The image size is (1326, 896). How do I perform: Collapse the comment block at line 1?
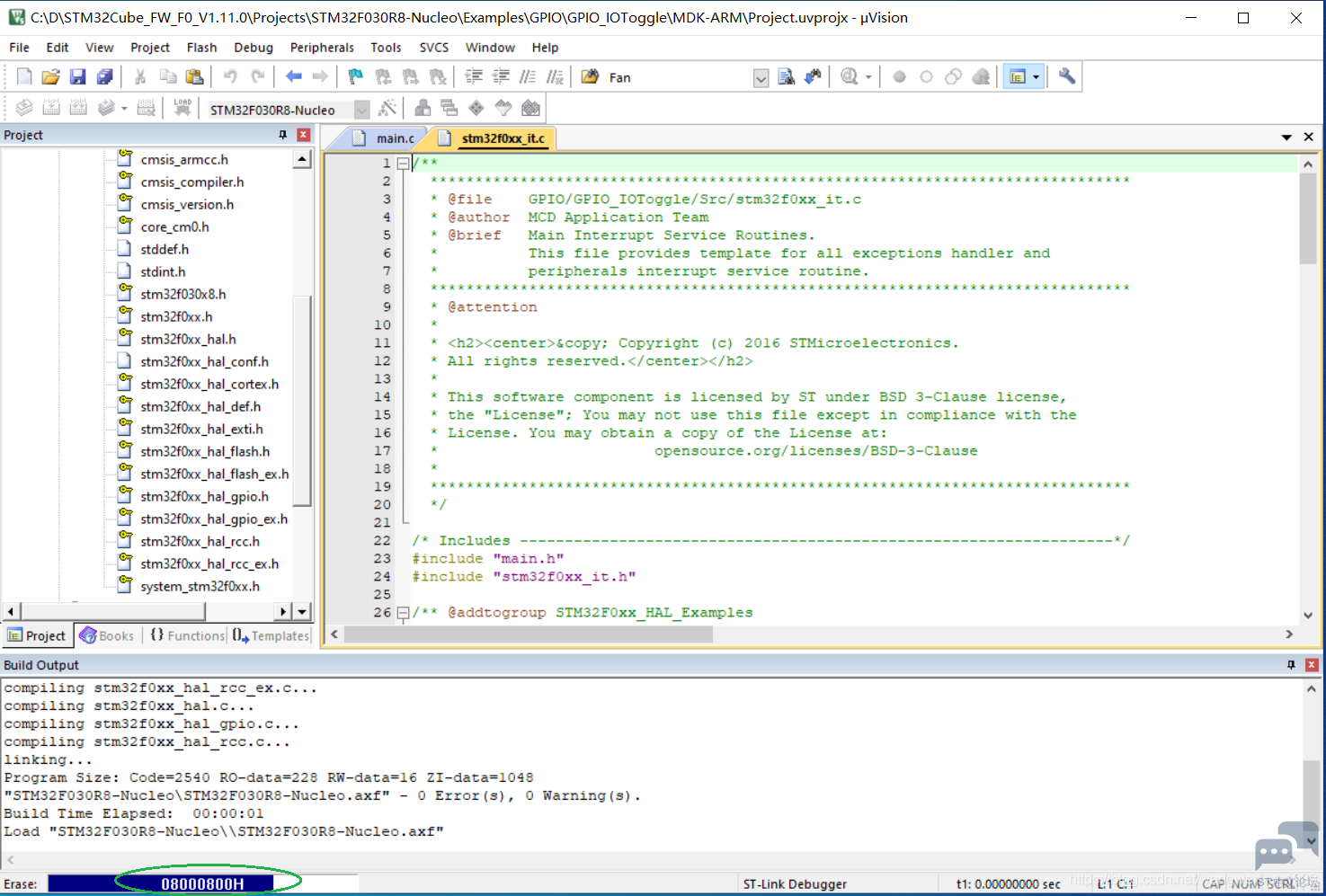[x=404, y=164]
